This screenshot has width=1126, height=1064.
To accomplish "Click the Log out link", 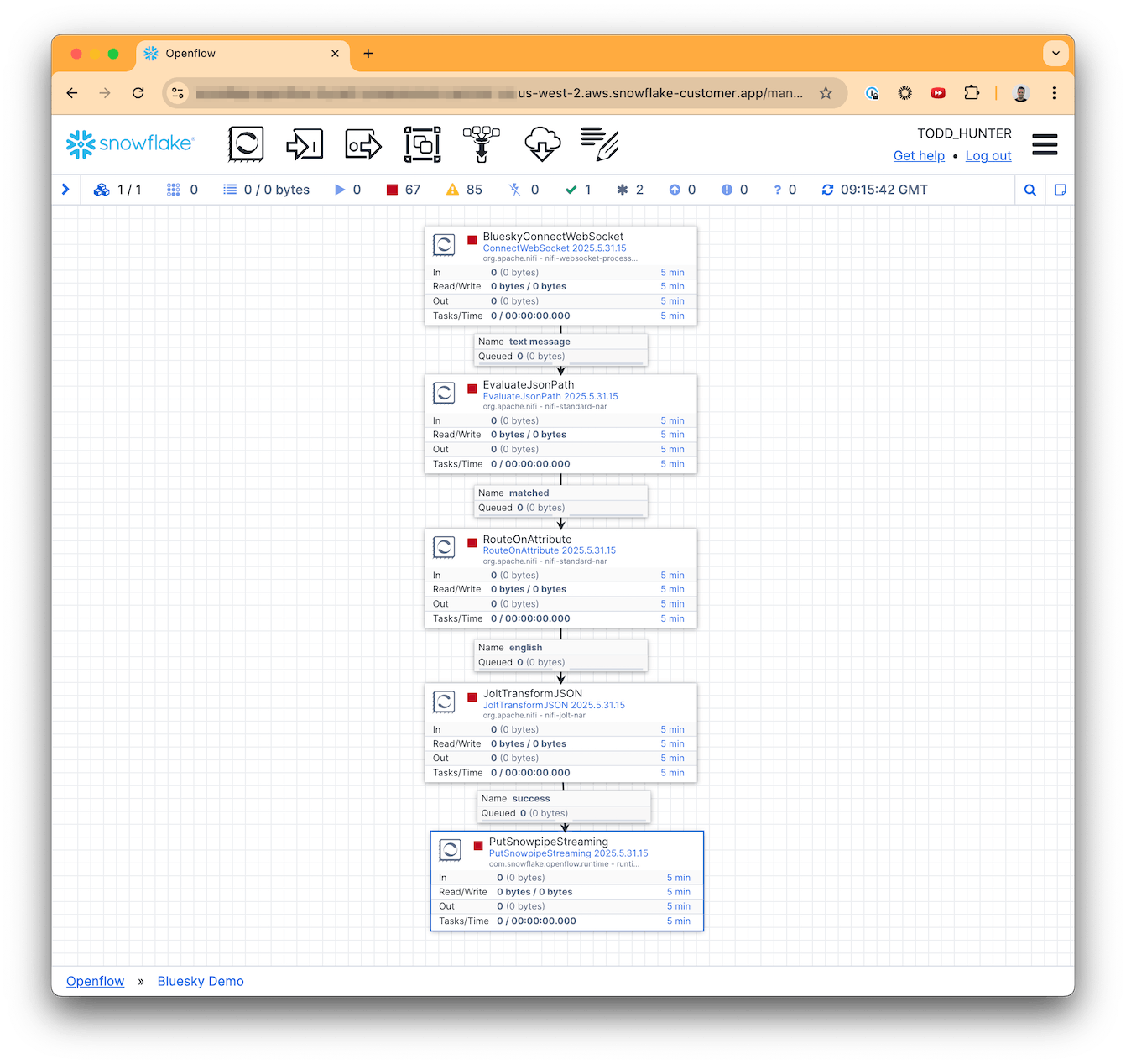I will pyautogui.click(x=988, y=155).
